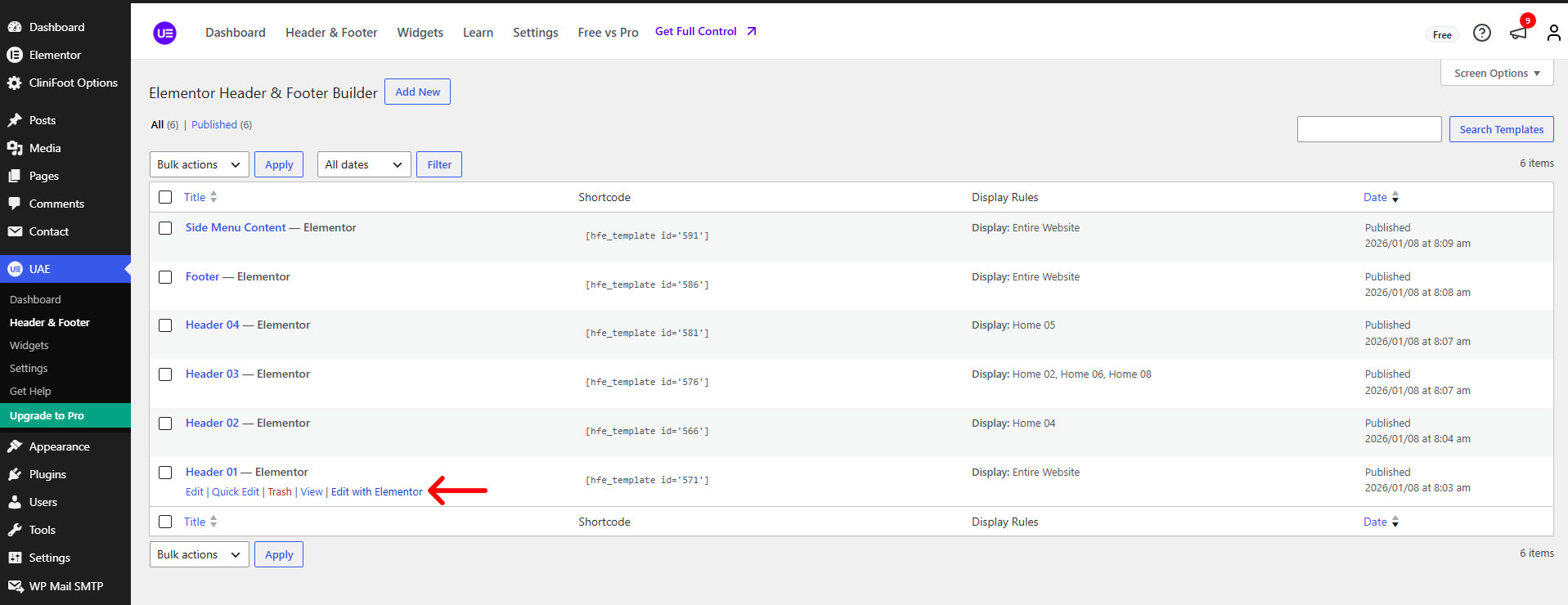Click the Media icon in sidebar
The height and width of the screenshot is (605, 1568).
(15, 148)
